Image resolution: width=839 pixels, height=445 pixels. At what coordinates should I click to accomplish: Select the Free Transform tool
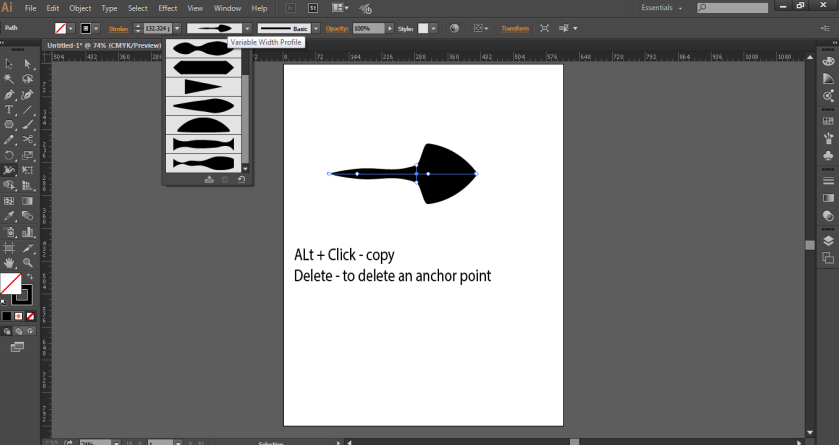pos(27,171)
